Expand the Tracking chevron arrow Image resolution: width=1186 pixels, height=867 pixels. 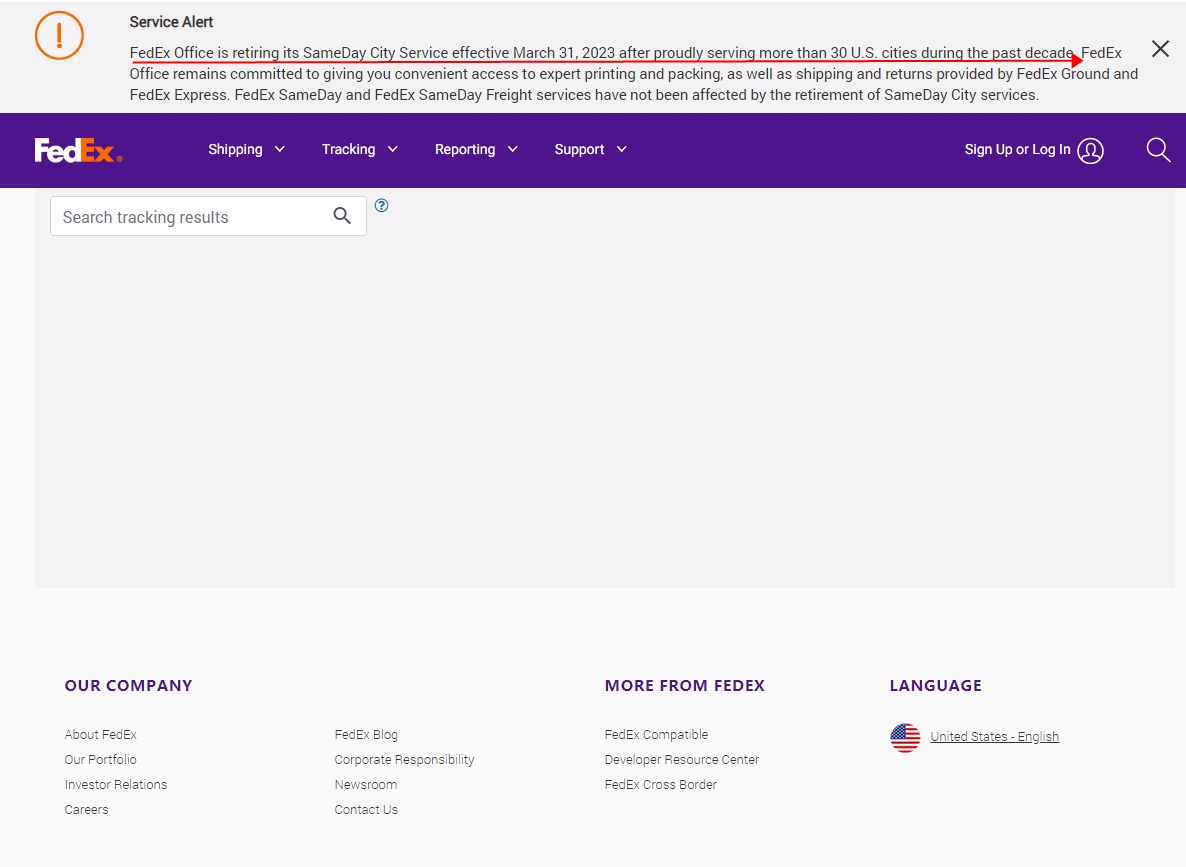coord(393,149)
